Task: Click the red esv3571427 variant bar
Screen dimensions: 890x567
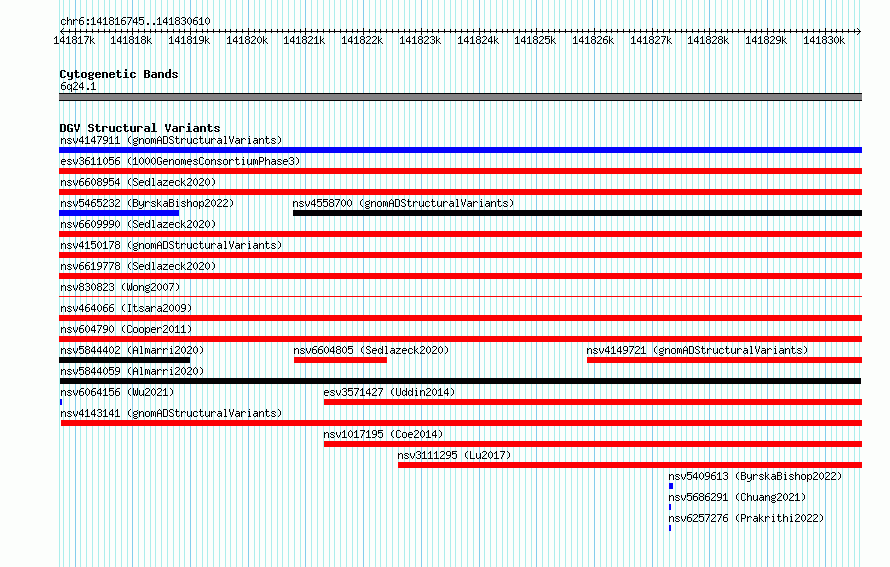Action: tap(593, 402)
